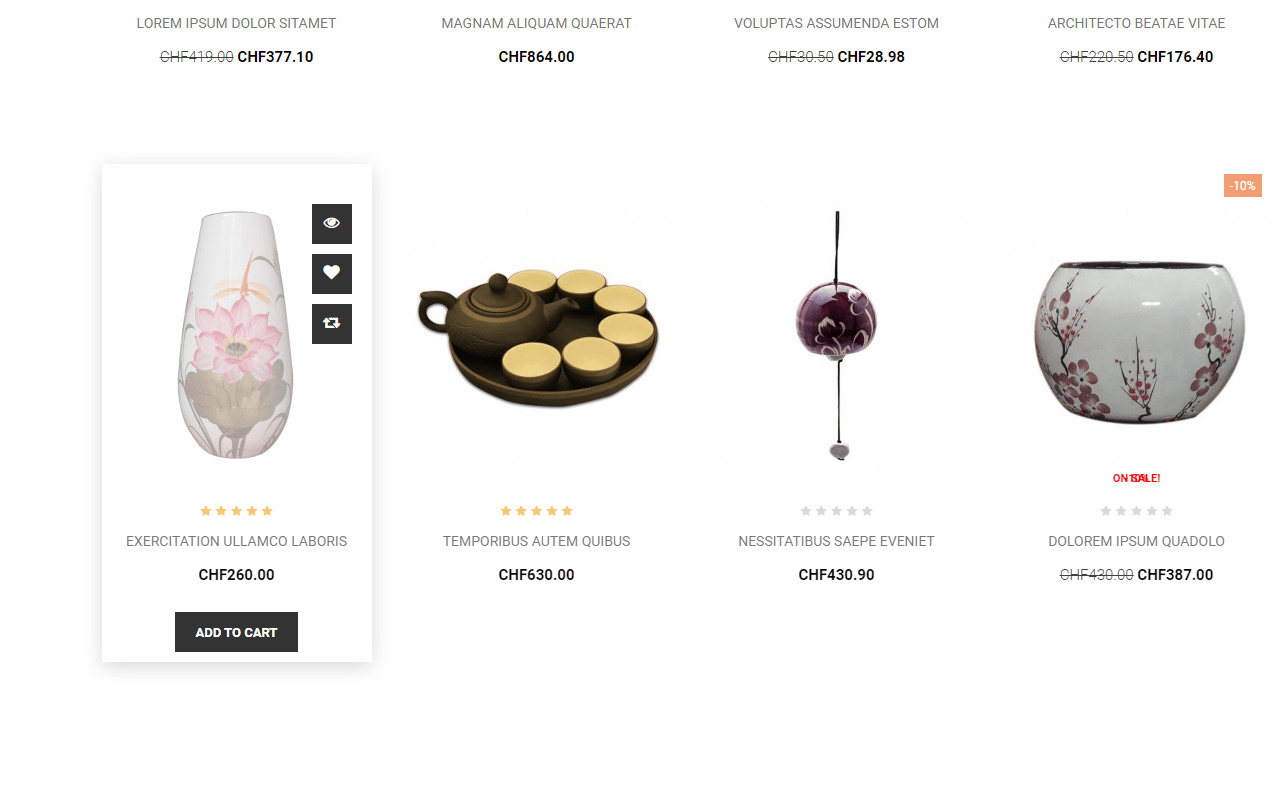This screenshot has height=788, width=1287.
Task: Click the -10% discount badge
Action: pyautogui.click(x=1243, y=186)
